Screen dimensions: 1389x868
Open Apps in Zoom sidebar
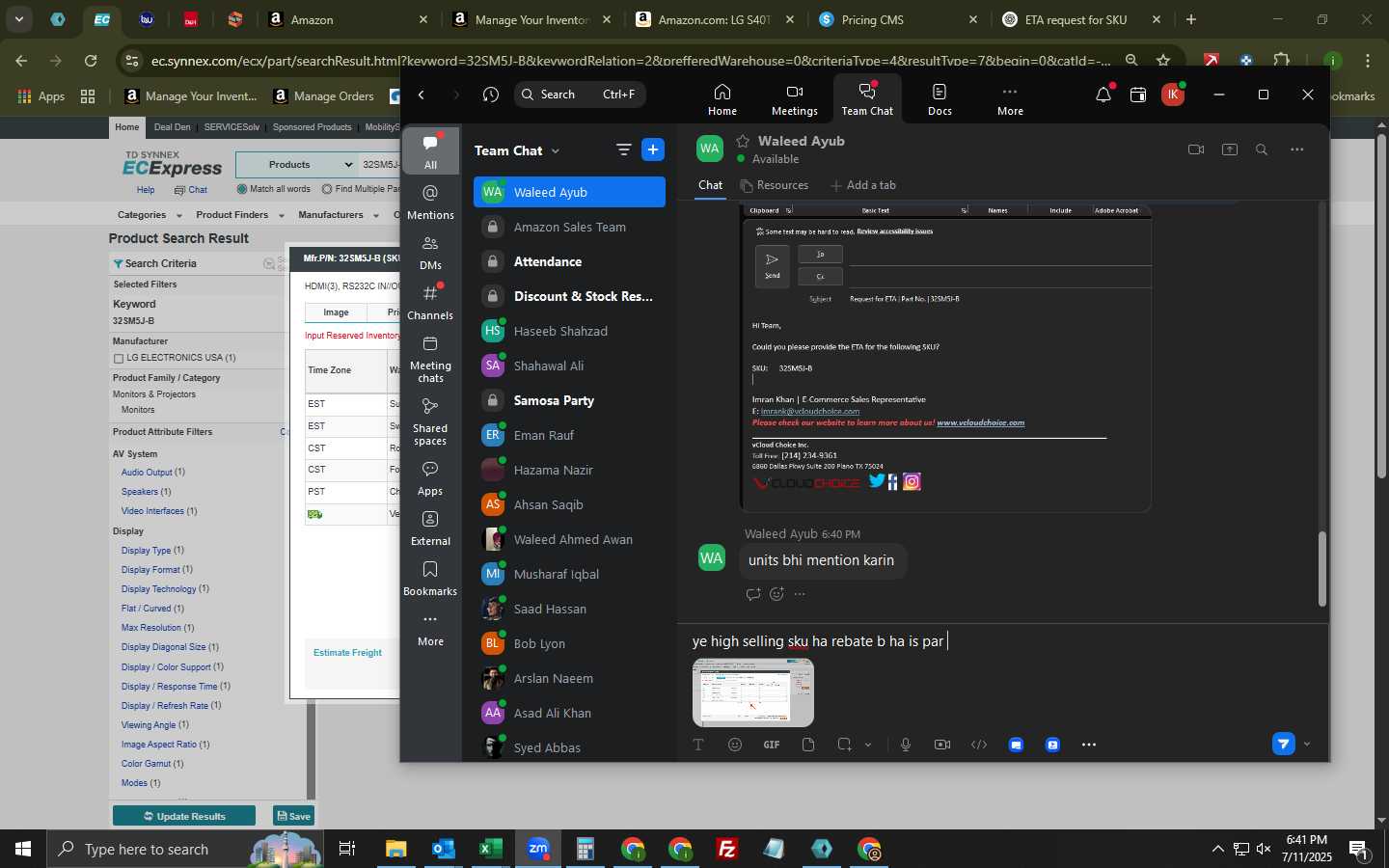tap(430, 477)
